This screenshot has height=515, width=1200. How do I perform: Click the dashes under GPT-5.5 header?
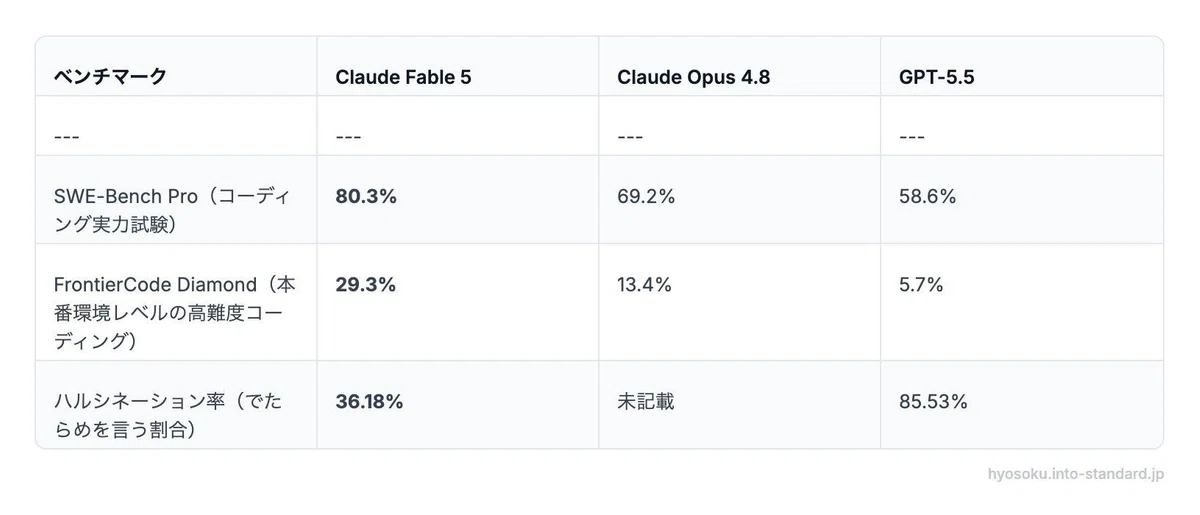coord(912,137)
